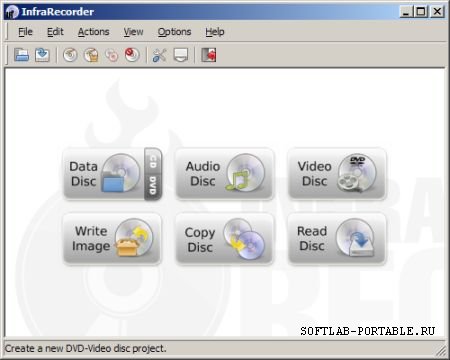Open the File menu
The width and height of the screenshot is (450, 360).
(x=25, y=32)
